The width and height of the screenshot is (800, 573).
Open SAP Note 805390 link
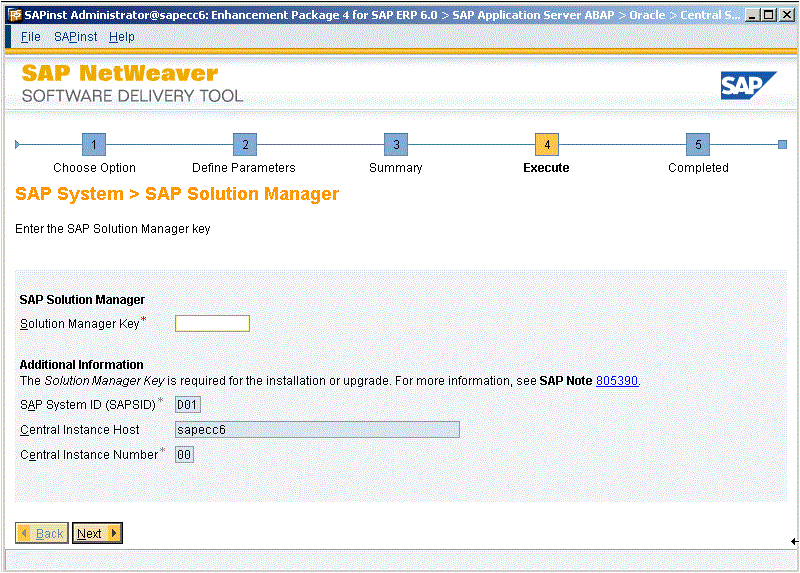[616, 381]
